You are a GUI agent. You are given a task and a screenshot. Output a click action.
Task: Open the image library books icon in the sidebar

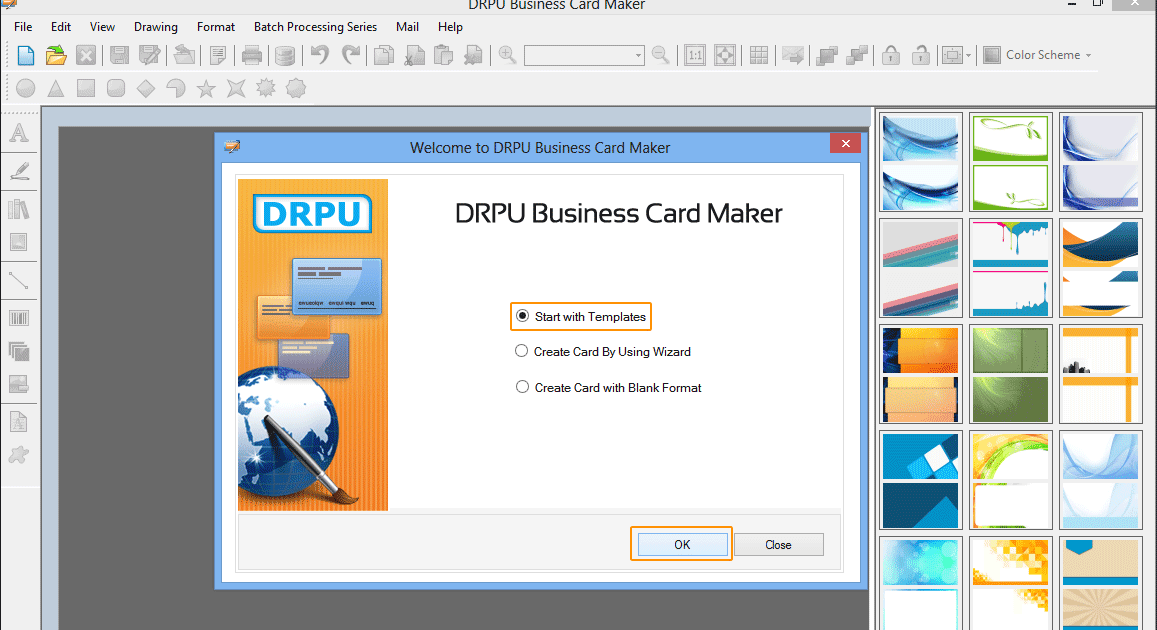pyautogui.click(x=19, y=209)
